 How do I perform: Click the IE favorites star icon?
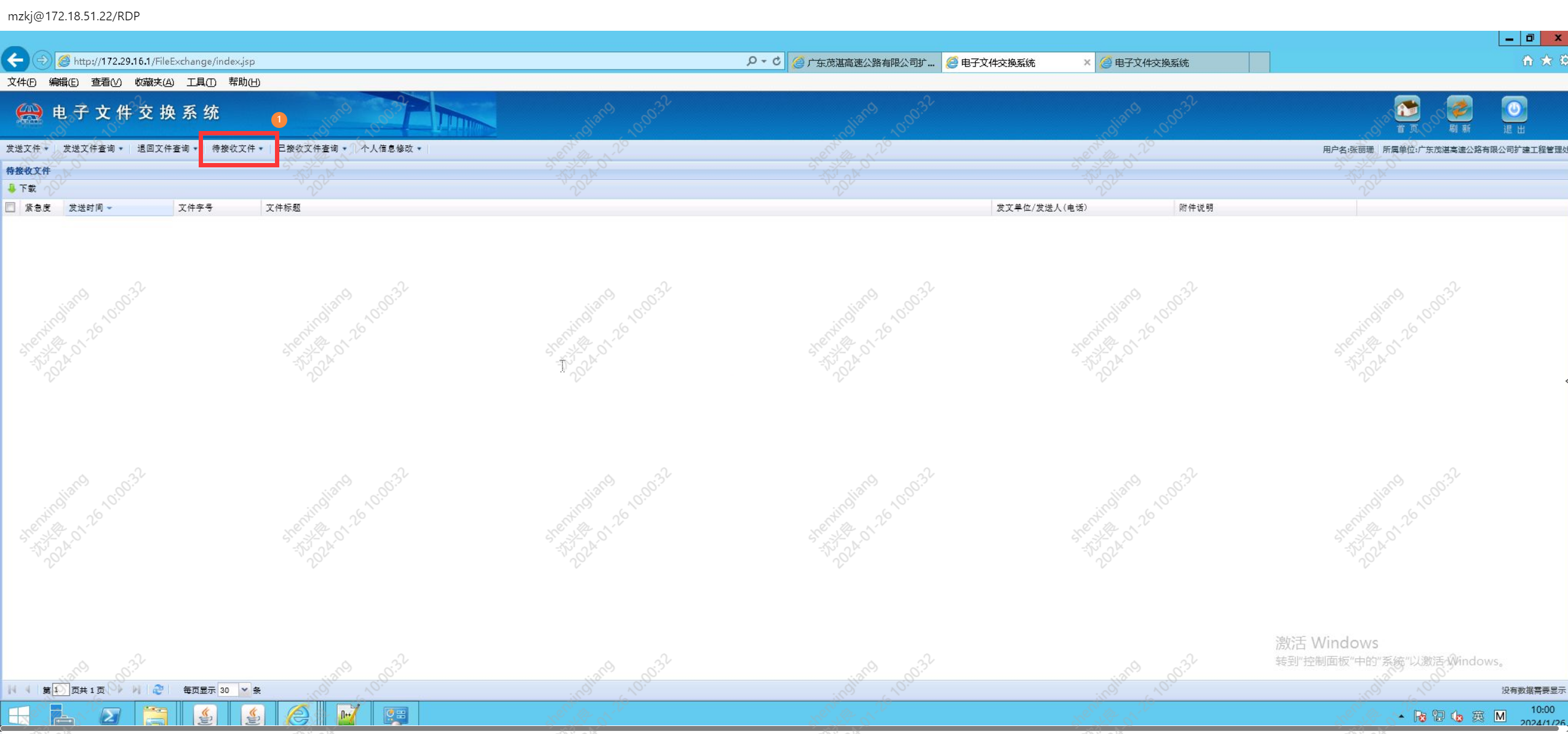(x=1546, y=60)
